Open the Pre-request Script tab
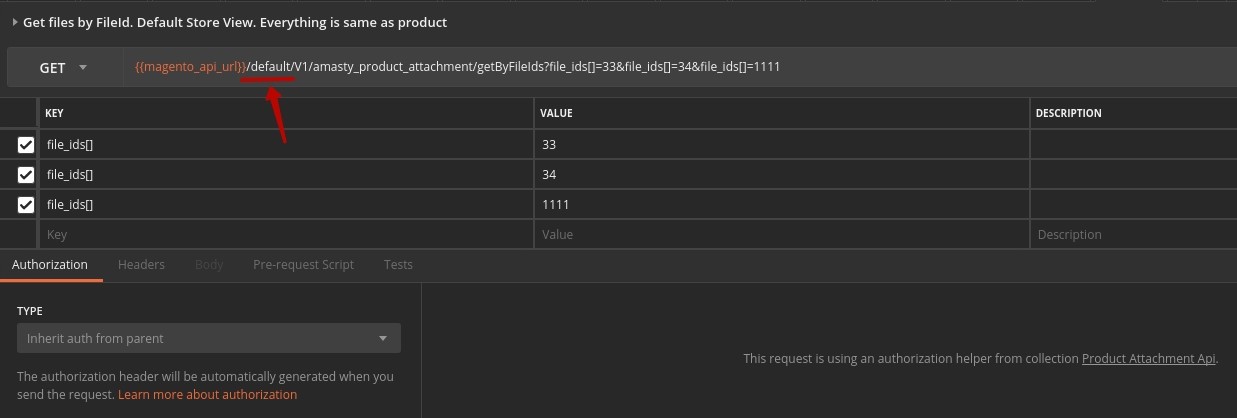 303,265
